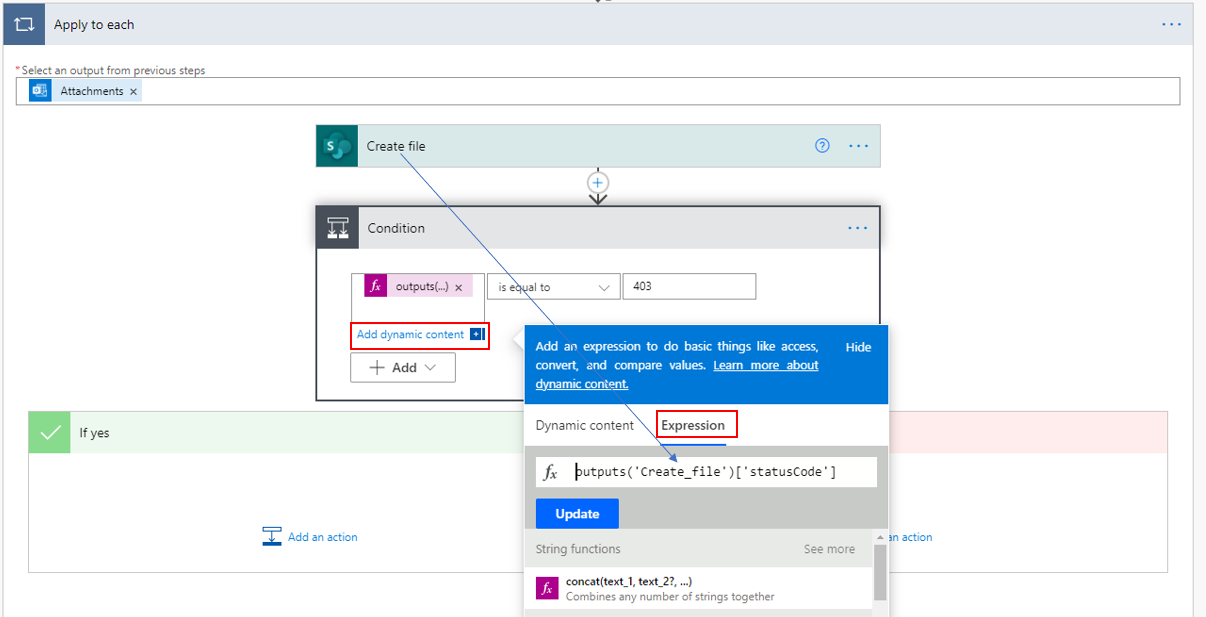This screenshot has width=1206, height=617.
Task: Click the SharePoint Create file icon
Action: click(x=337, y=146)
